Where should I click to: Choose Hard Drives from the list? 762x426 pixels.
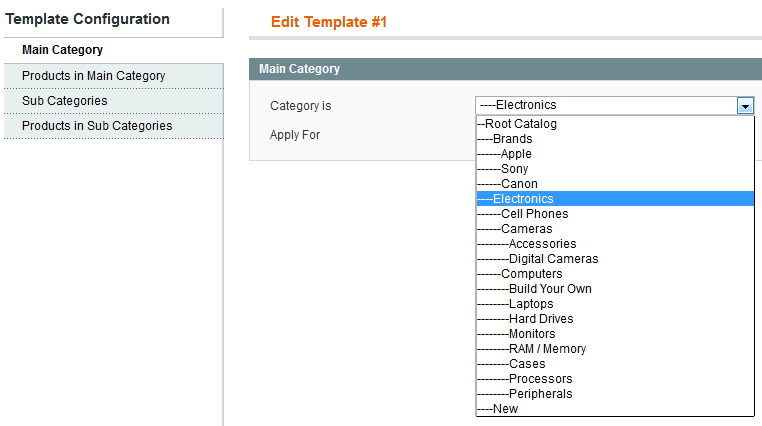[615, 319]
